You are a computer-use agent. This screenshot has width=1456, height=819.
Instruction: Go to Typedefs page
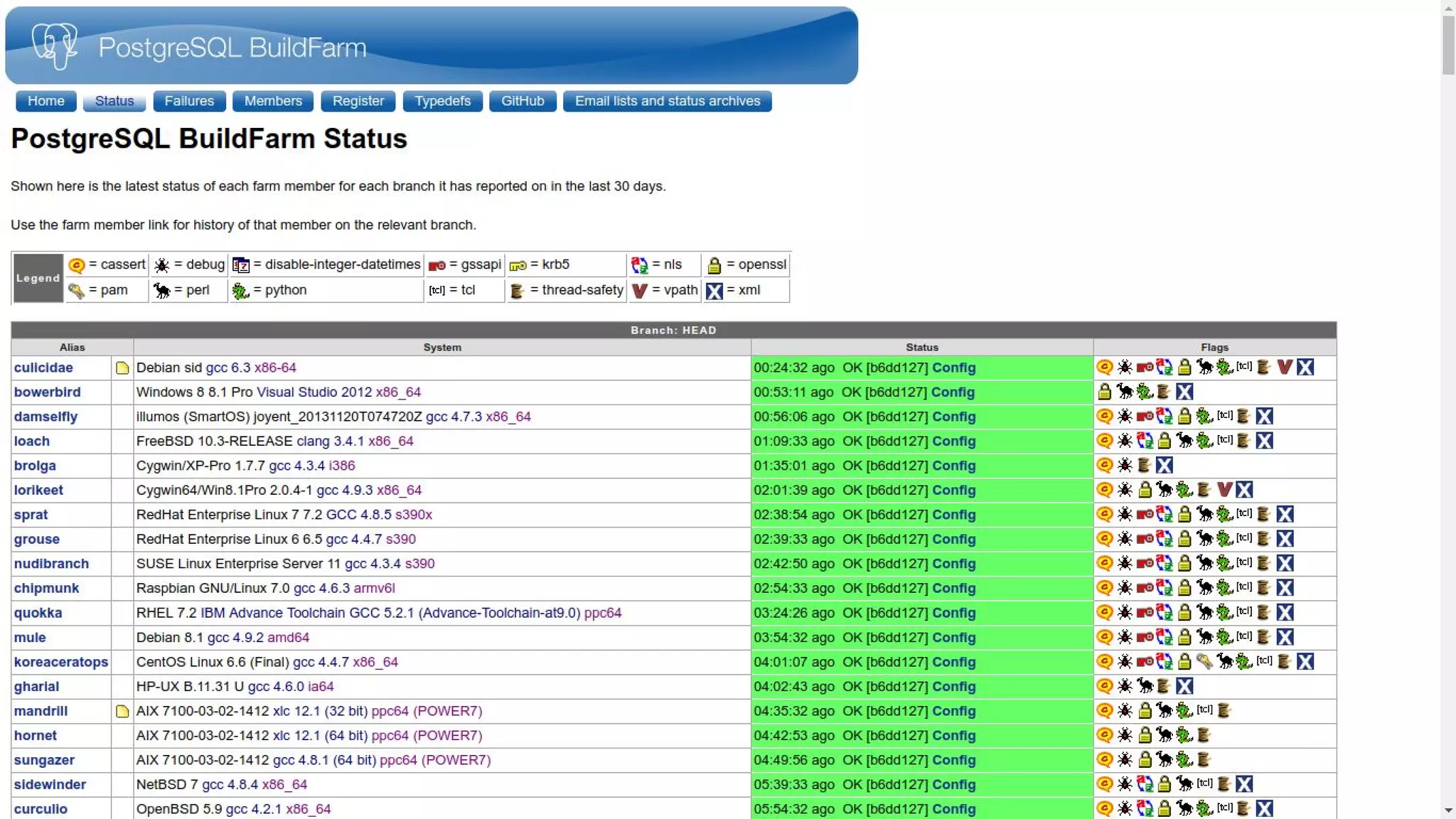442,101
